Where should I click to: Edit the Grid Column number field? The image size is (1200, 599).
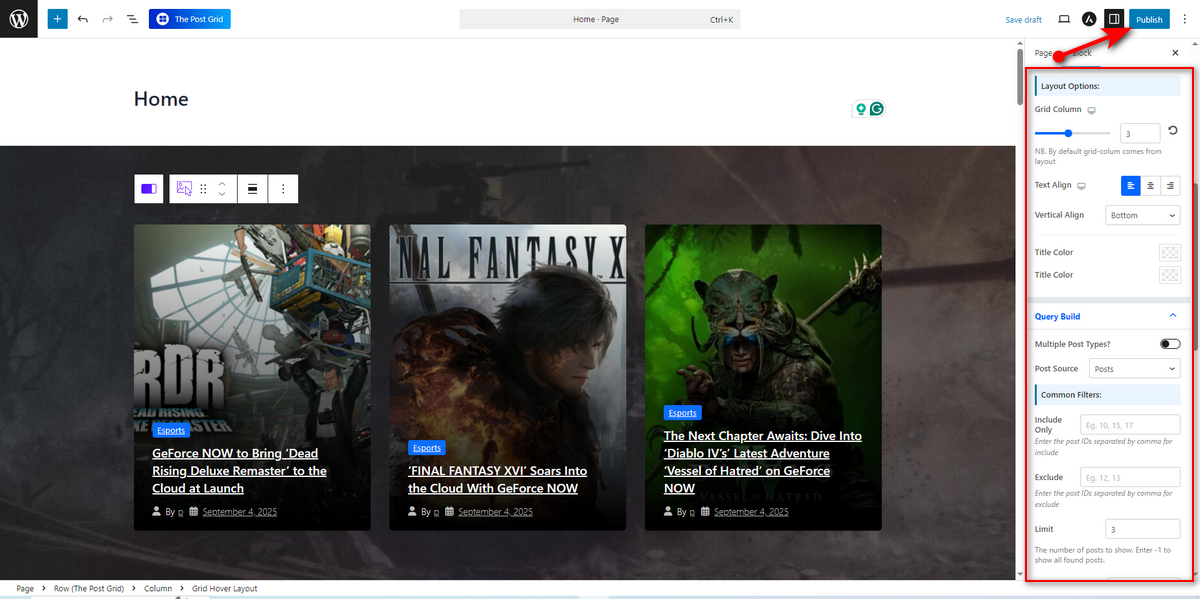pyautogui.click(x=1139, y=133)
